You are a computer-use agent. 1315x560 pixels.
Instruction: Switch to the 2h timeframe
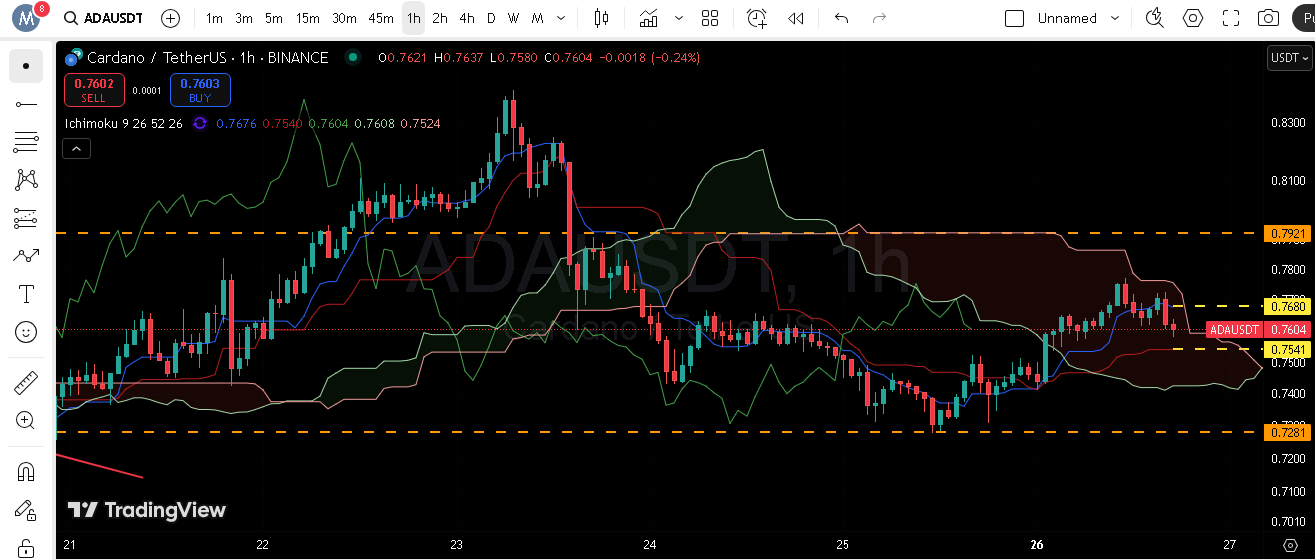pos(440,18)
